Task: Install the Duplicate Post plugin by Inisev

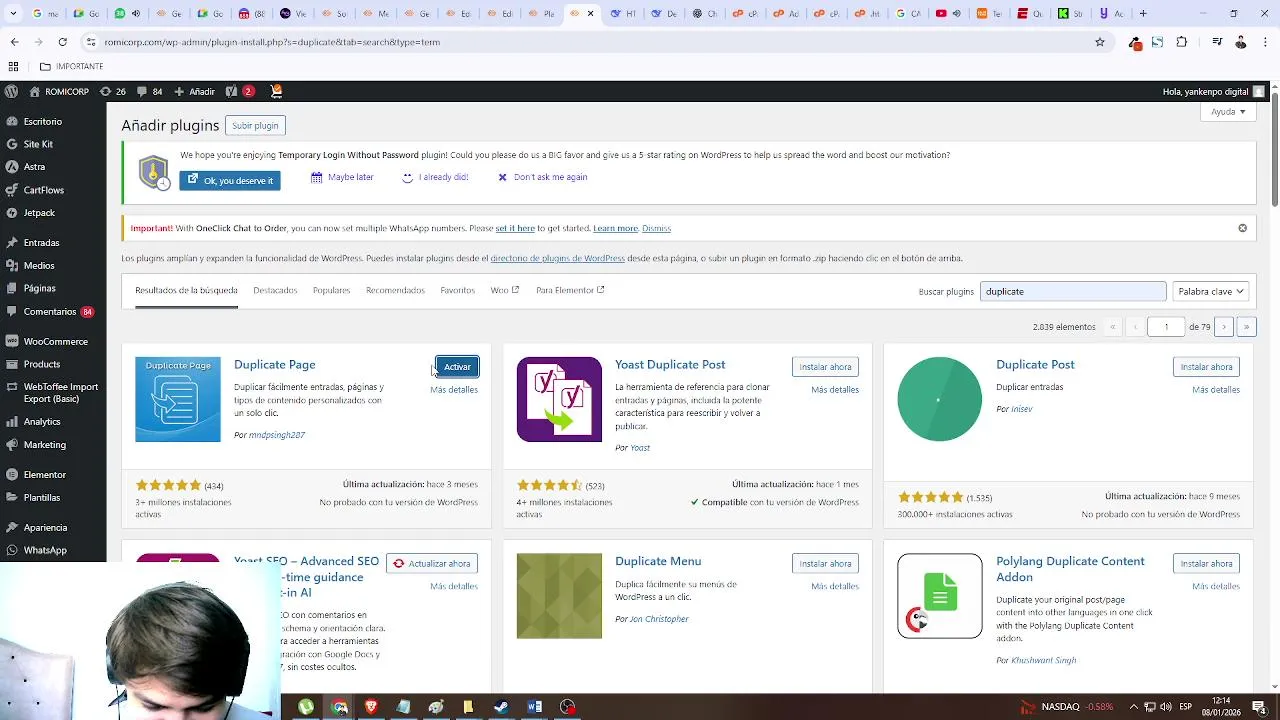Action: [1206, 367]
